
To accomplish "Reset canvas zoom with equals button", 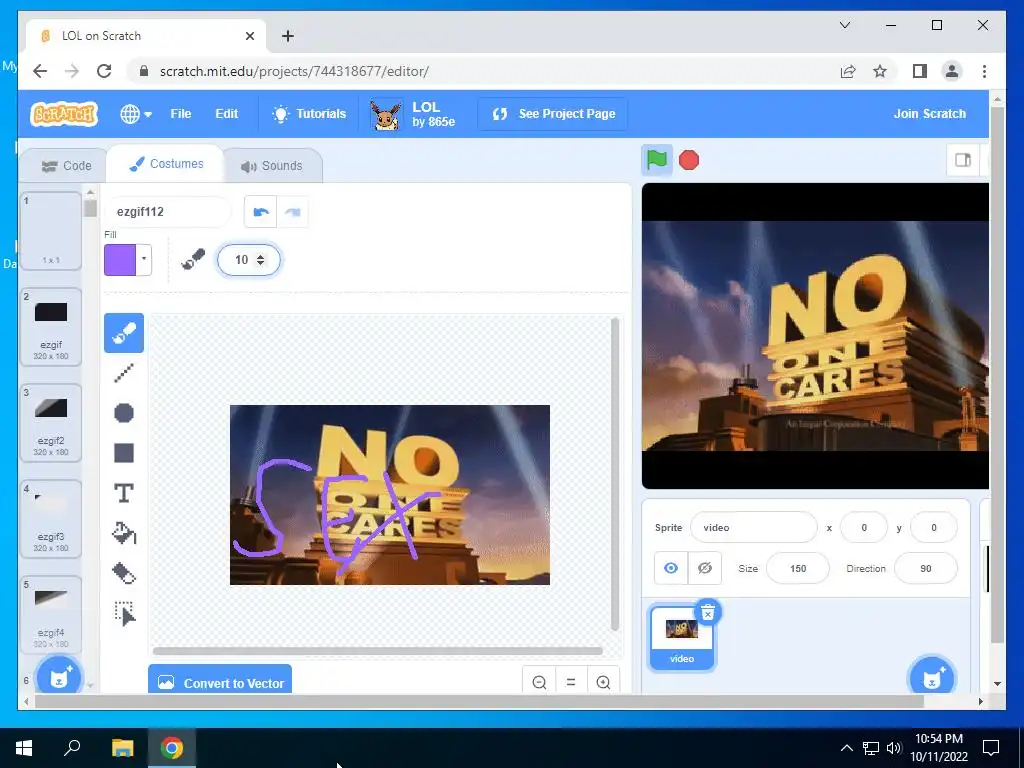I will click(571, 682).
